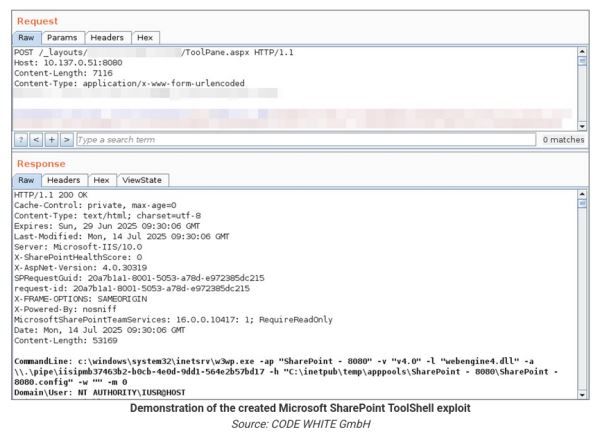Switch to Response Raw tab
The image size is (600, 432).
pyautogui.click(x=26, y=180)
